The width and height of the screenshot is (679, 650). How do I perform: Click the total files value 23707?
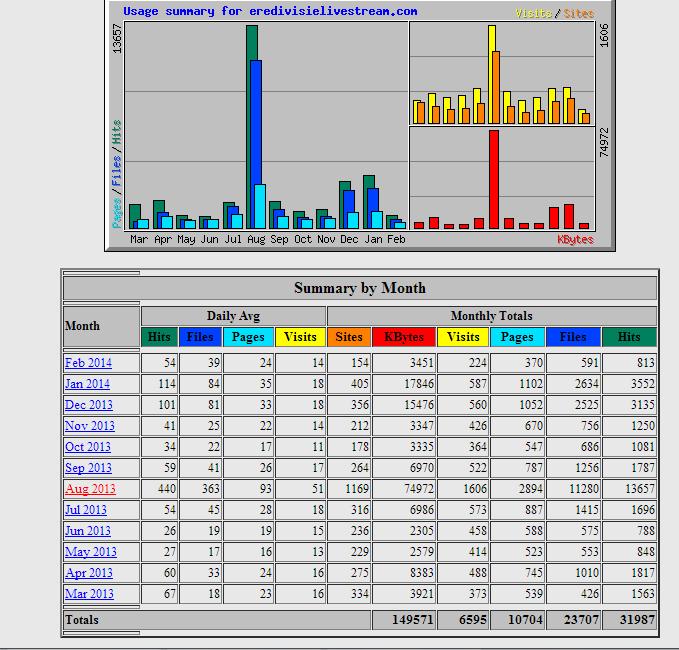[x=581, y=620]
